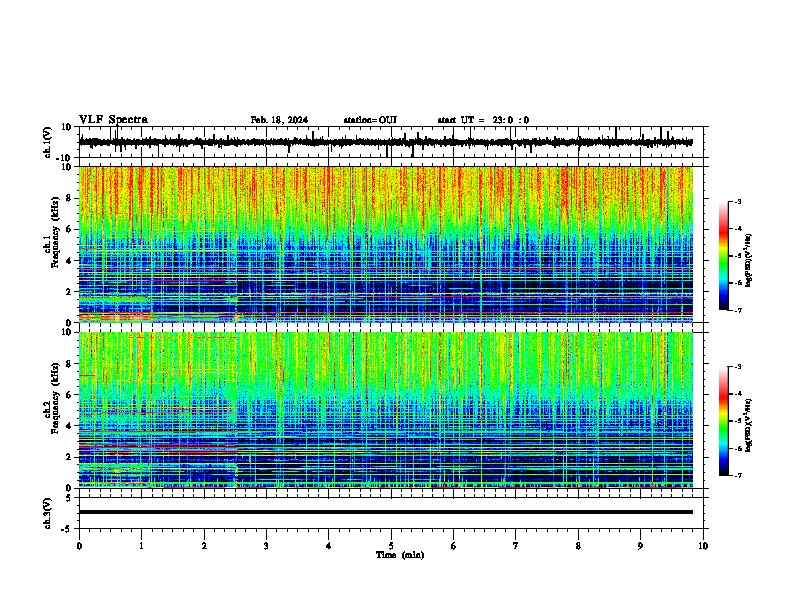Click the "4" tick label on the Time axis

point(328,546)
